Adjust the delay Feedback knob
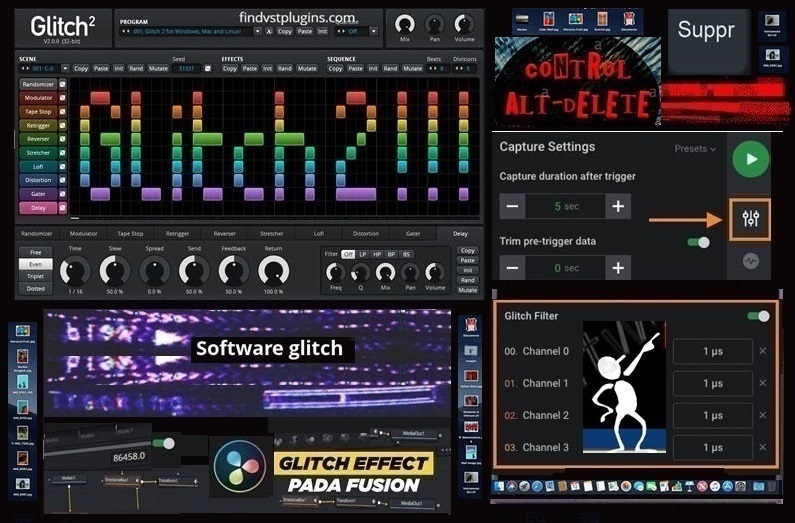This screenshot has height=523, width=795. pos(233,270)
